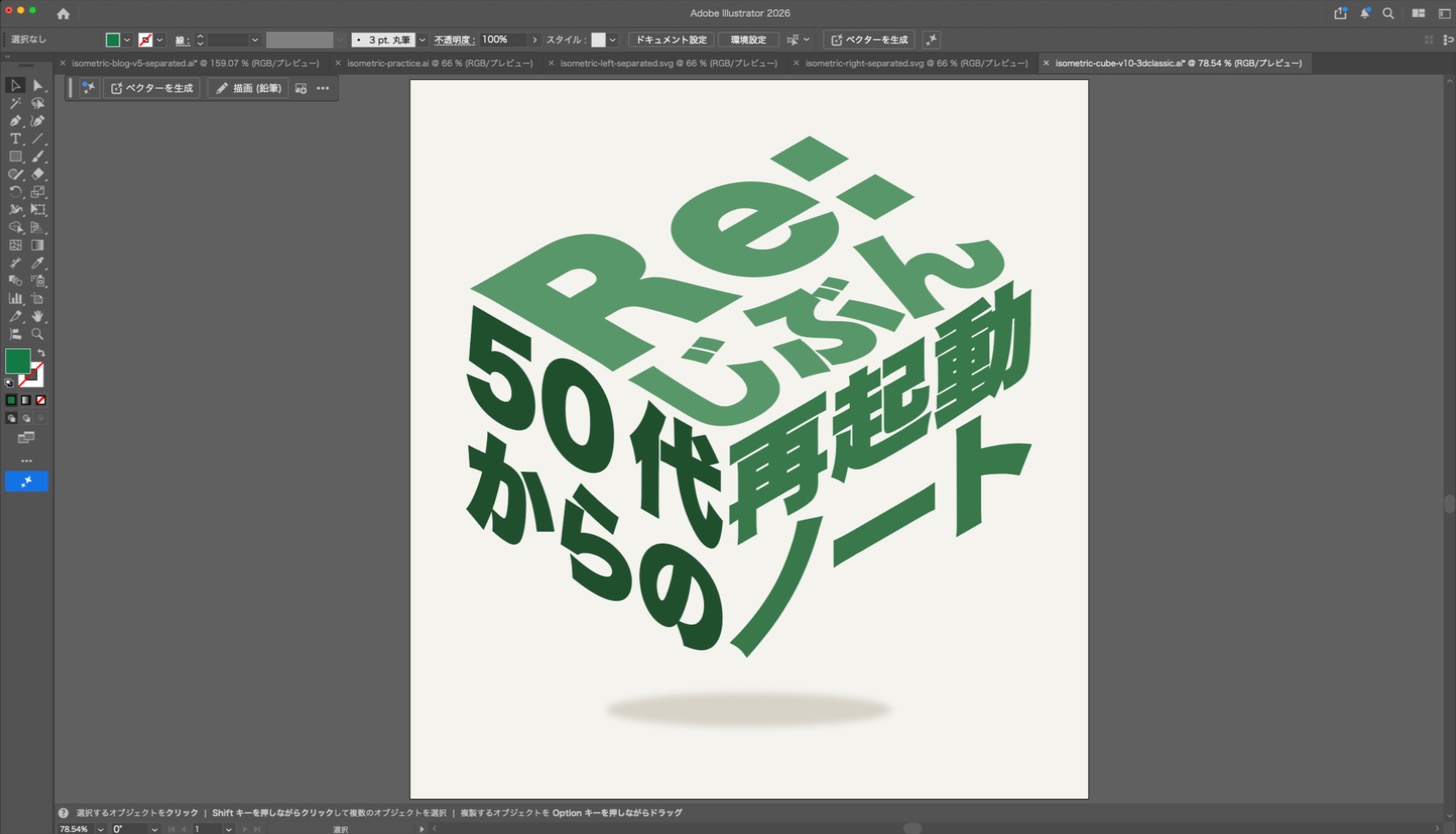The image size is (1456, 834).
Task: Select the Line Segment tool
Action: pyautogui.click(x=38, y=139)
